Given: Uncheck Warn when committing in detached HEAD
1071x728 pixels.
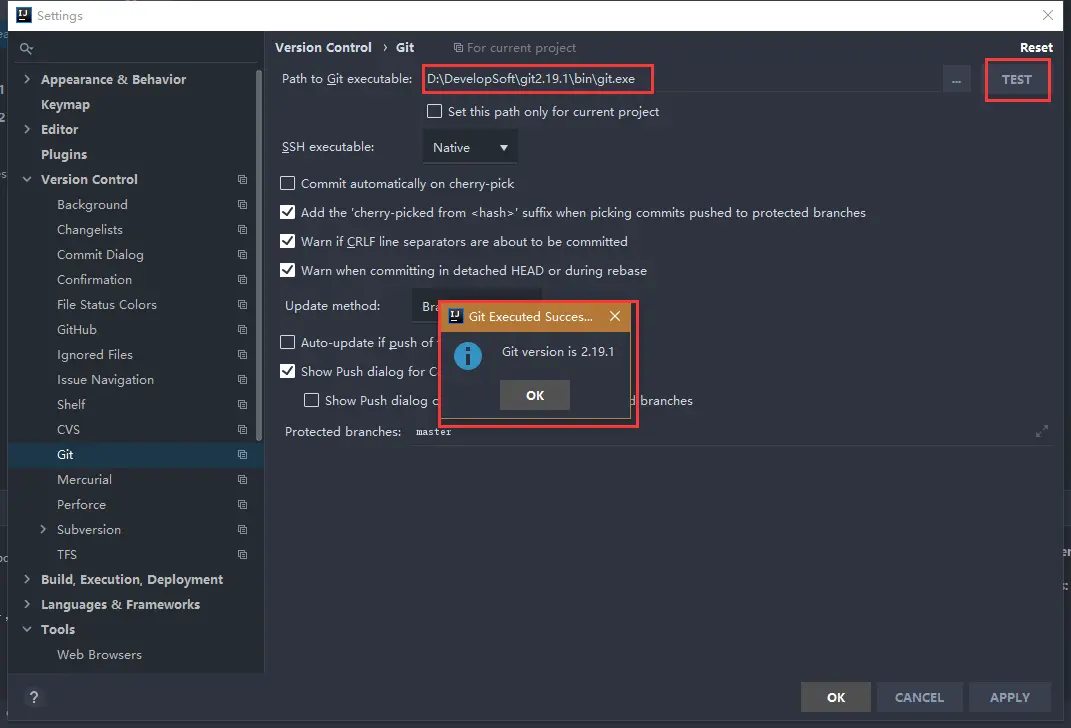Looking at the screenshot, I should coord(288,270).
